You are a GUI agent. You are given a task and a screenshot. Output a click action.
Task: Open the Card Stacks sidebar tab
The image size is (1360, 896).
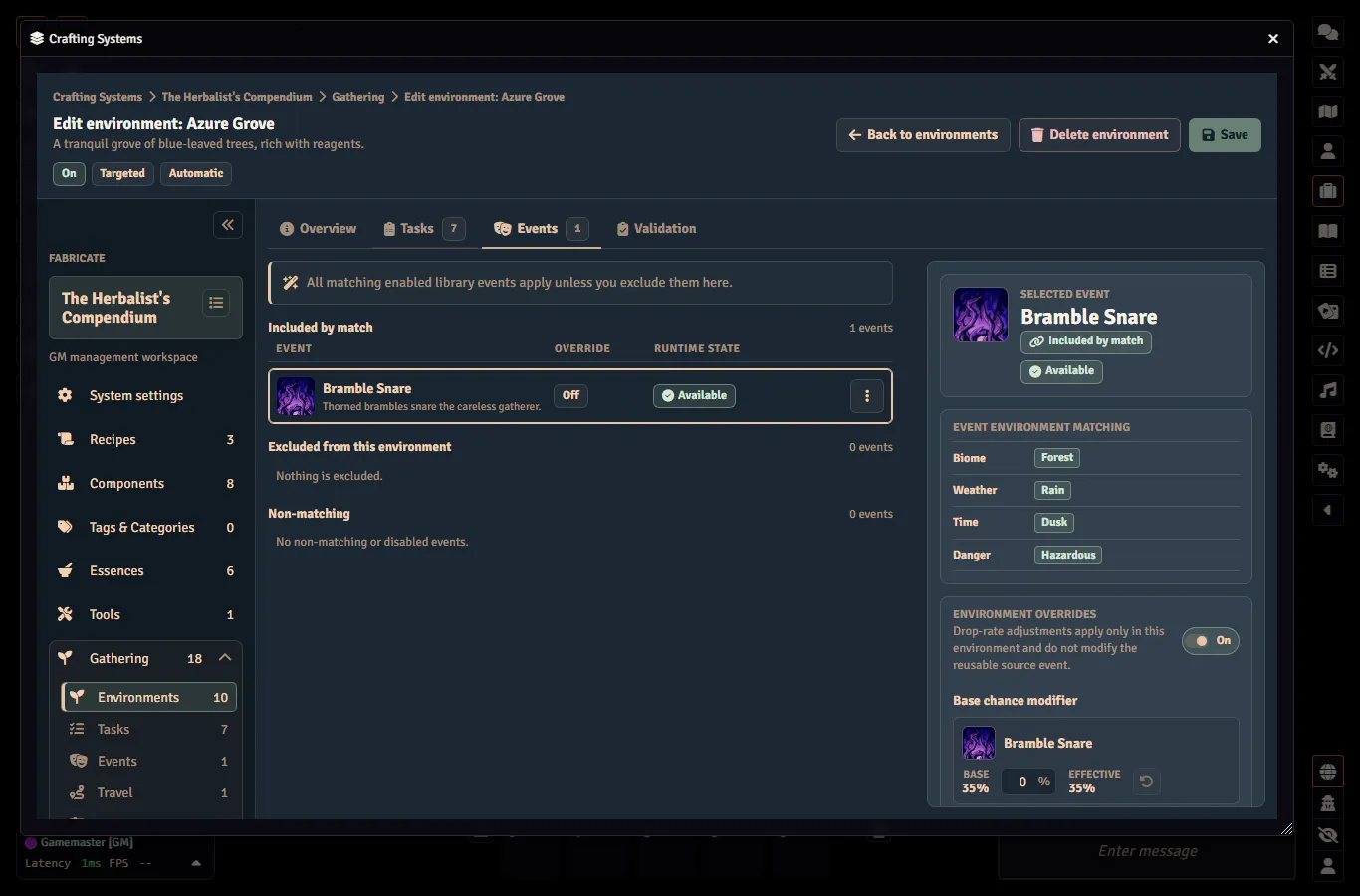click(1328, 311)
